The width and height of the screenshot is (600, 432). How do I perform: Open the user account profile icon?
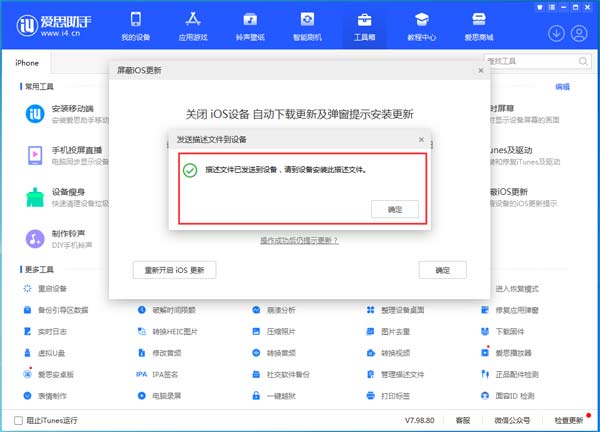(579, 34)
